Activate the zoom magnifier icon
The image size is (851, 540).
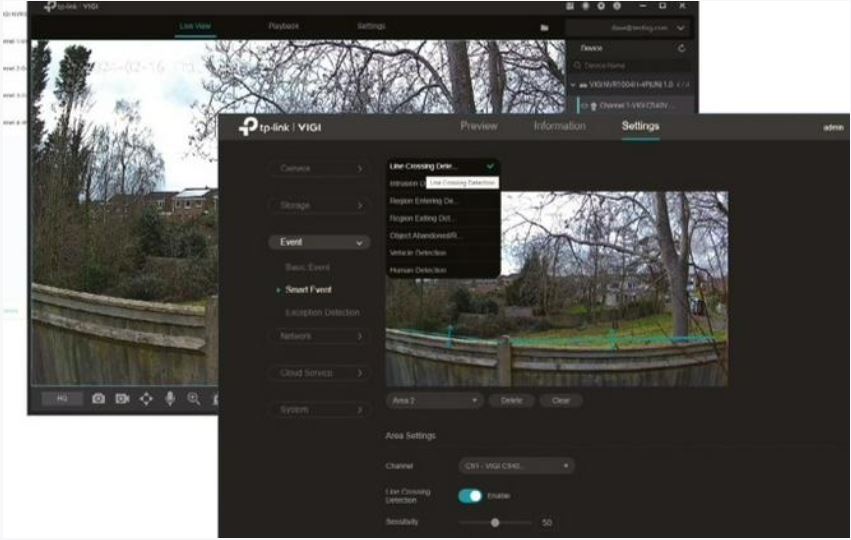[x=193, y=398]
